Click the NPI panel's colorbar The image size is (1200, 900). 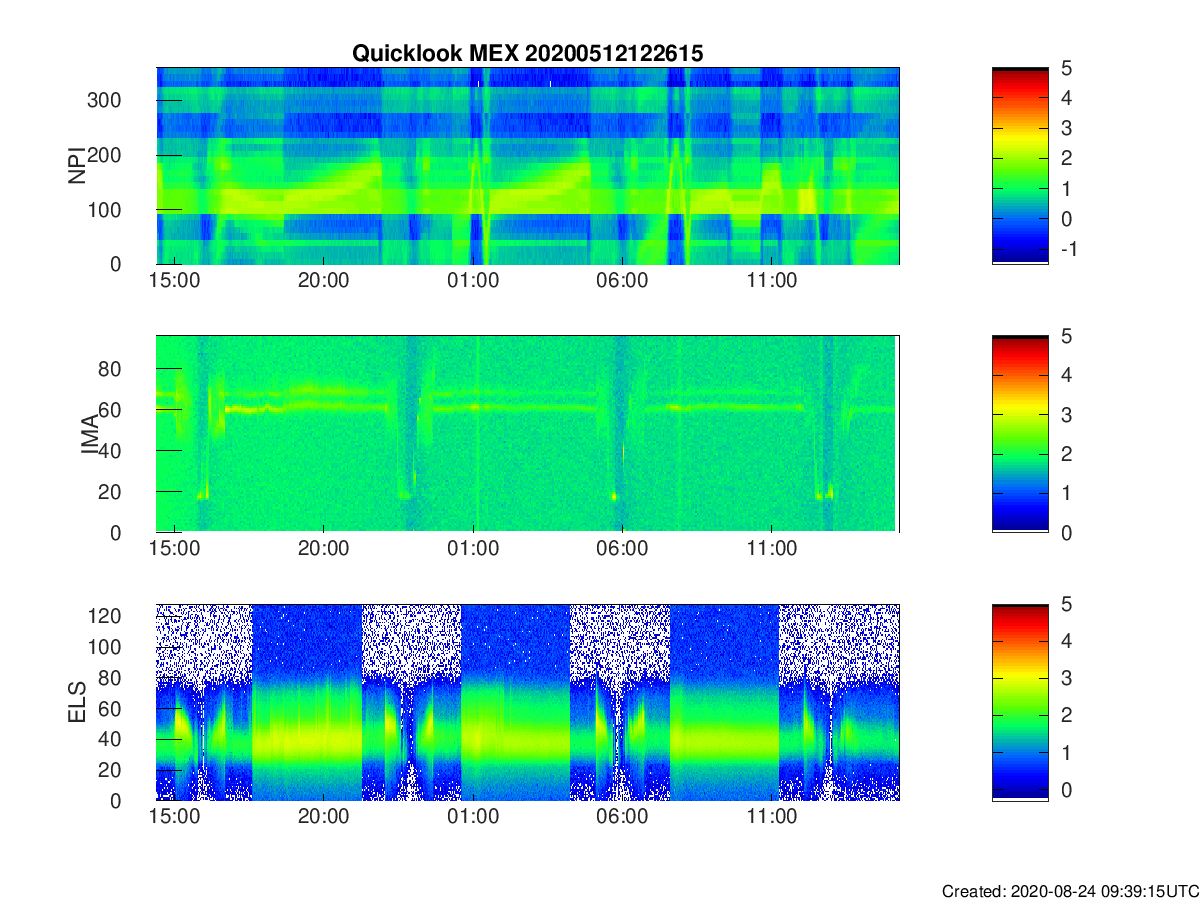[x=1020, y=166]
